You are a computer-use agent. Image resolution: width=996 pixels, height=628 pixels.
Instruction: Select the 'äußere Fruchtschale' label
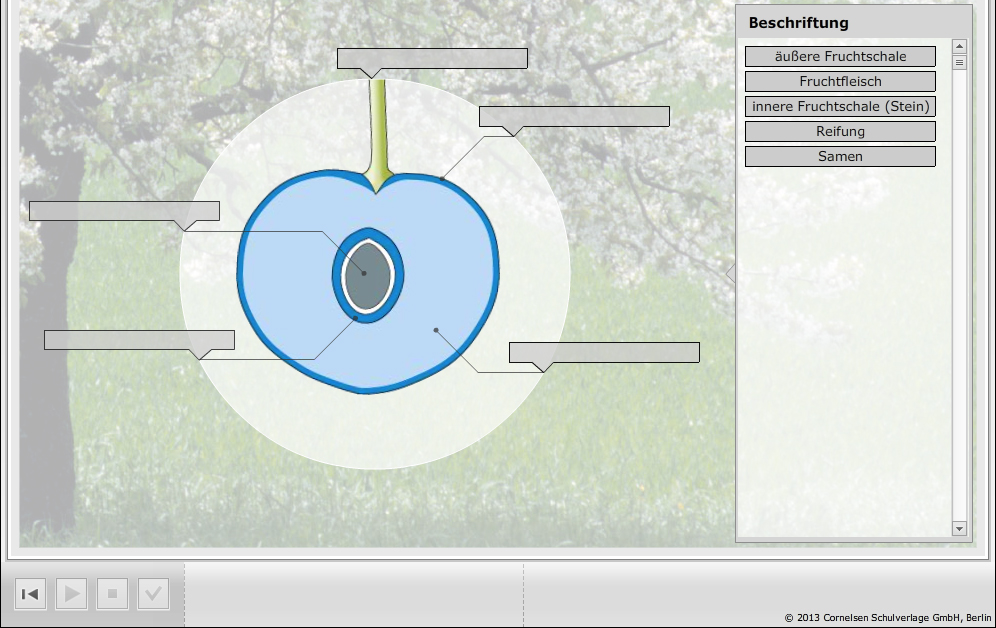tap(840, 57)
